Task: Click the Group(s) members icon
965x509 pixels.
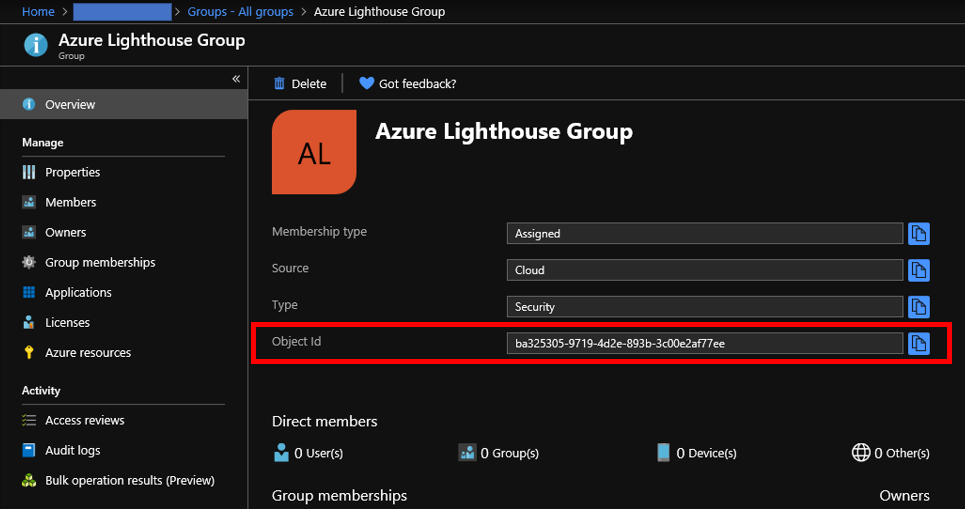Action: [x=467, y=452]
